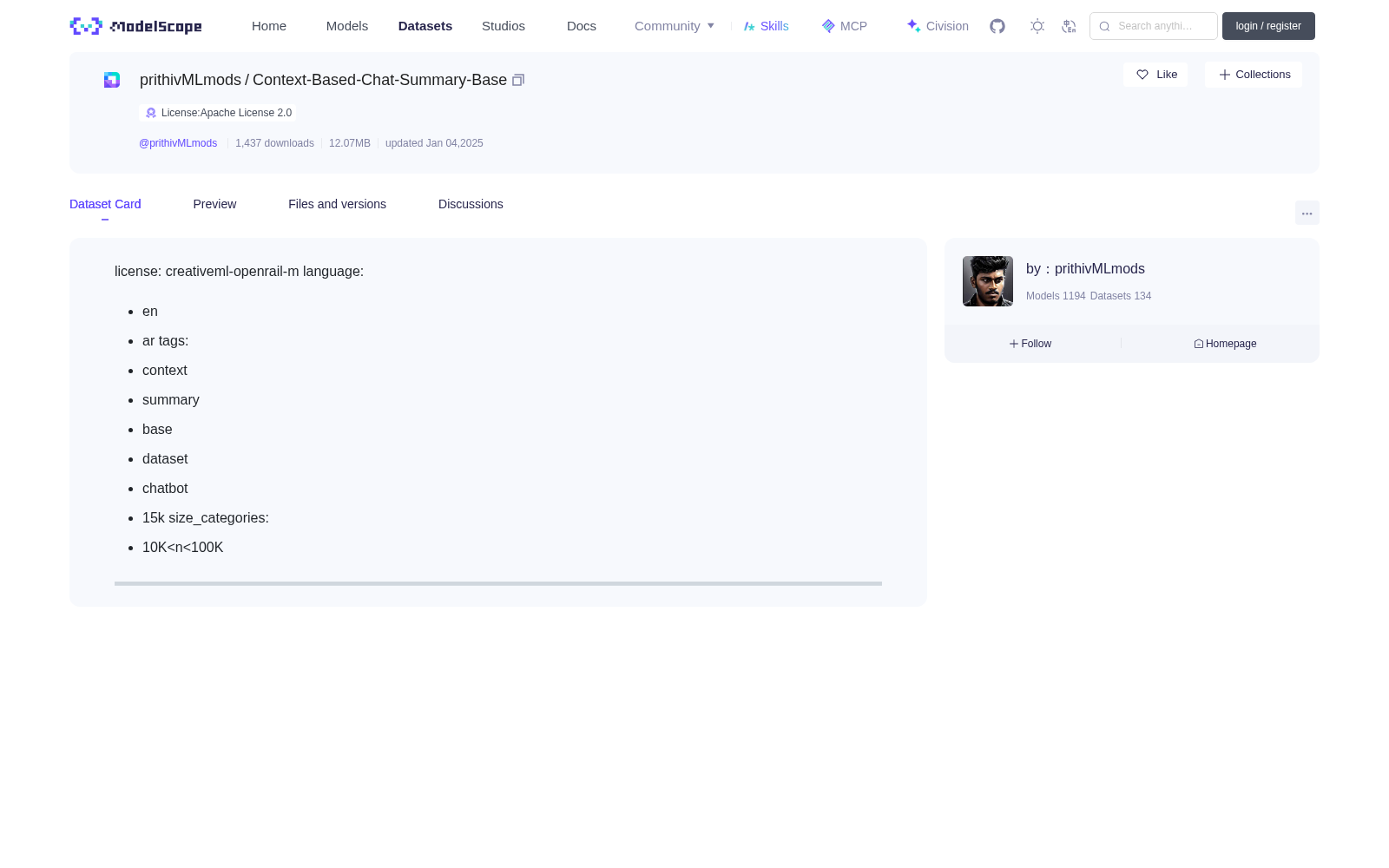Screen dimensions: 1389x868
Task: Click 'updated Jan 04,2025' text
Action: (434, 143)
